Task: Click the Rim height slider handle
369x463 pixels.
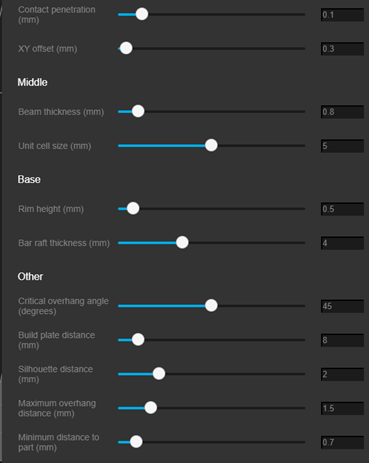Action: click(133, 208)
